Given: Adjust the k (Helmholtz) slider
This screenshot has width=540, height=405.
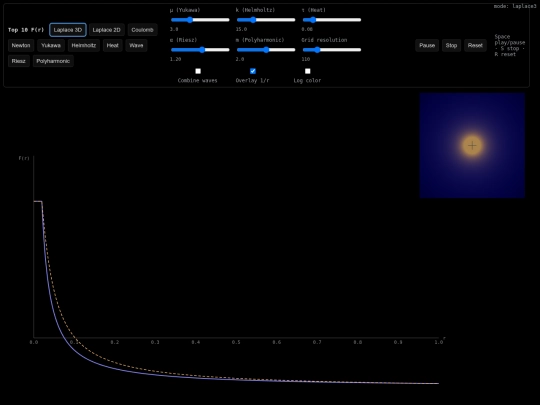Looking at the screenshot, I should coord(266,20).
